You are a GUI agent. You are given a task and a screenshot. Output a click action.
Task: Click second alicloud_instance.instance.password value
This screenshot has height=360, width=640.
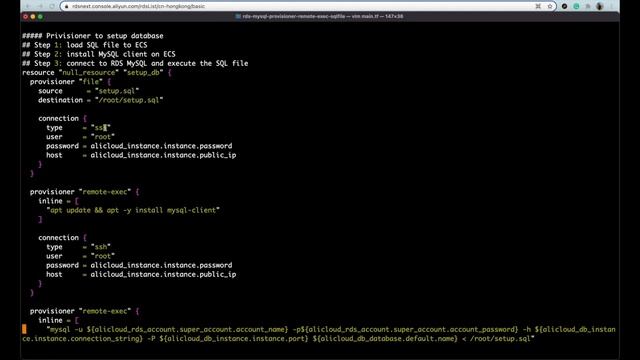[x=161, y=265]
